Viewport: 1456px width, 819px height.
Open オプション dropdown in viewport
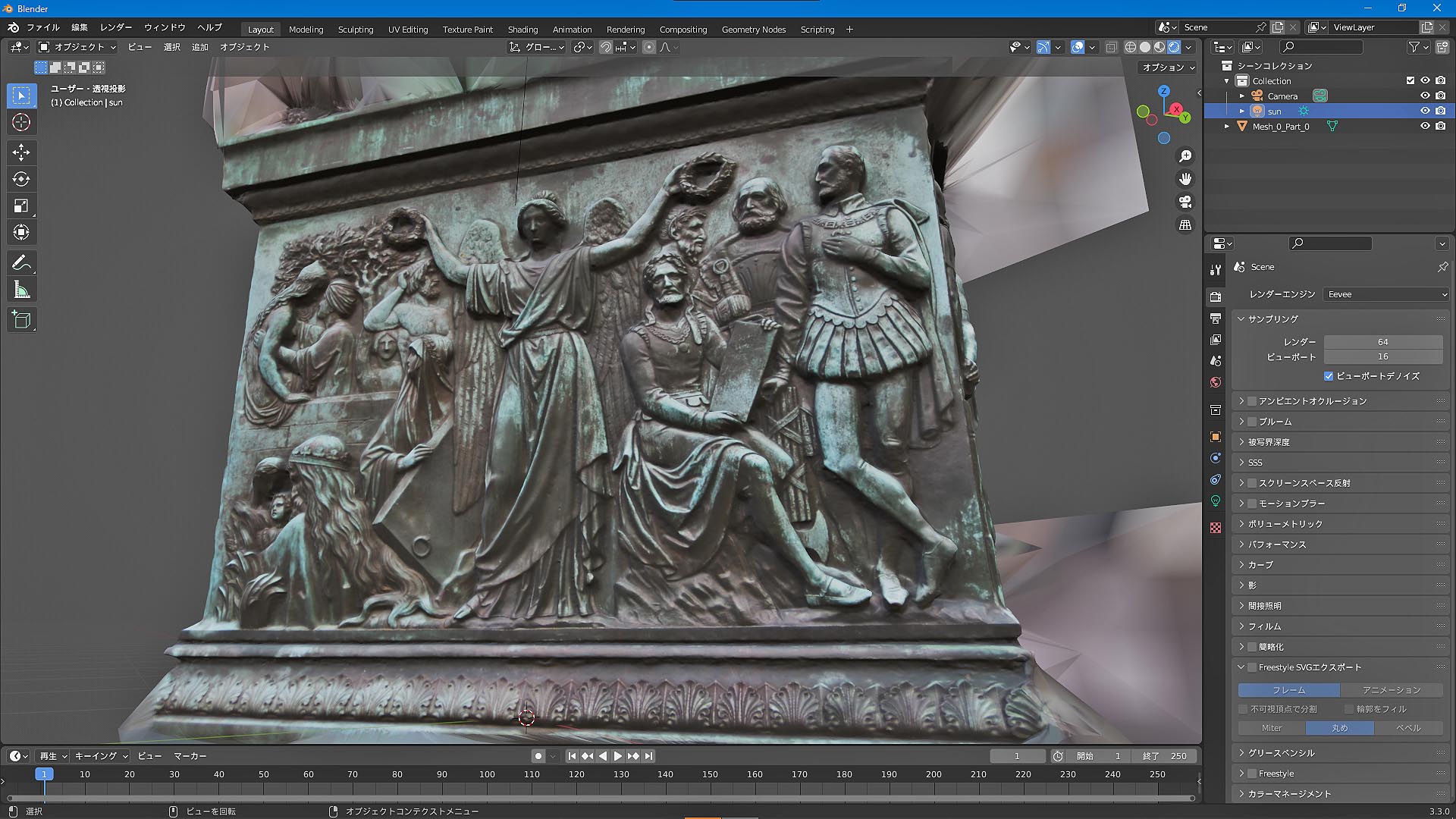1169,67
